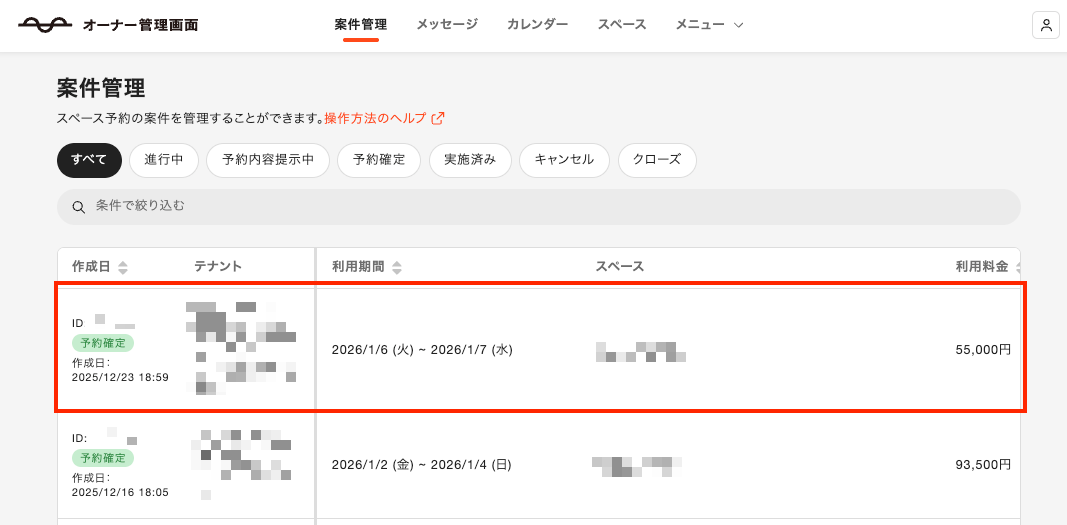Open the 操作方法のヘルプ link
Viewport: 1067px width, 525px height.
click(376, 118)
